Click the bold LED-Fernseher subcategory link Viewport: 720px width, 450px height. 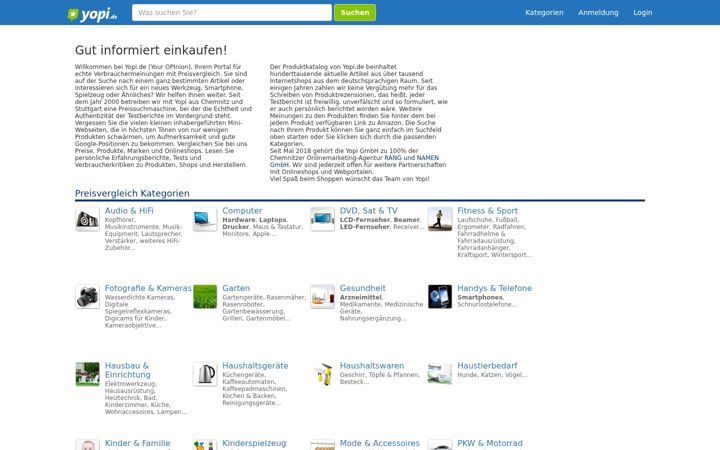(365, 227)
